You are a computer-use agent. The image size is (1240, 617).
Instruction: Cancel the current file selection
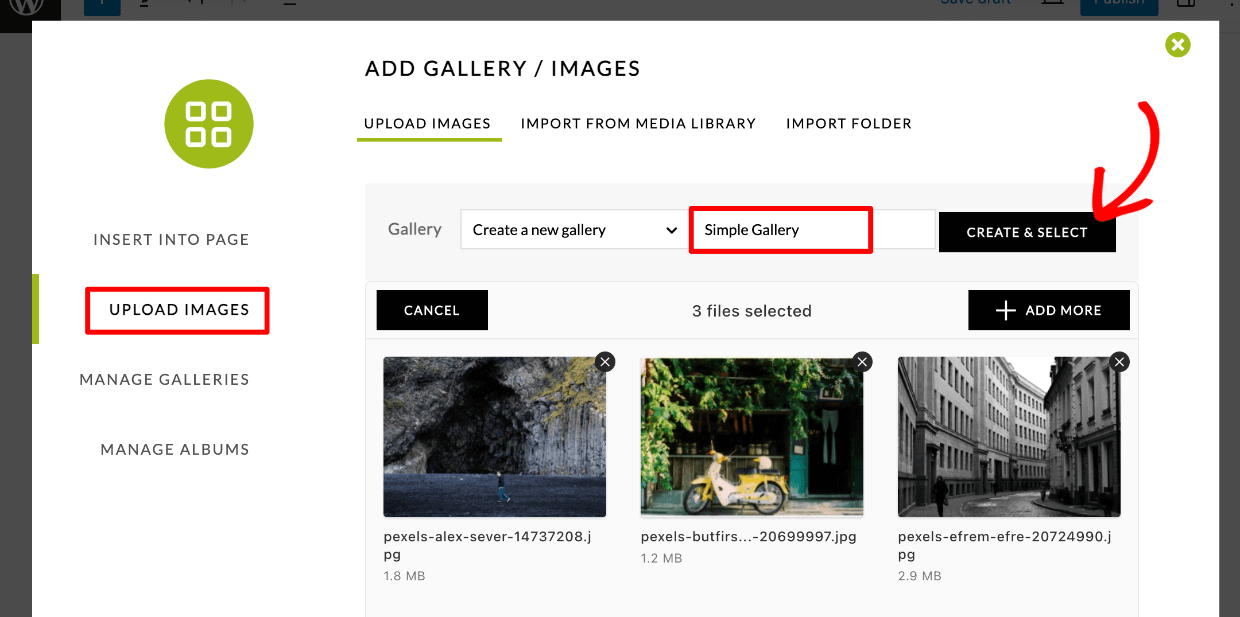coord(432,310)
